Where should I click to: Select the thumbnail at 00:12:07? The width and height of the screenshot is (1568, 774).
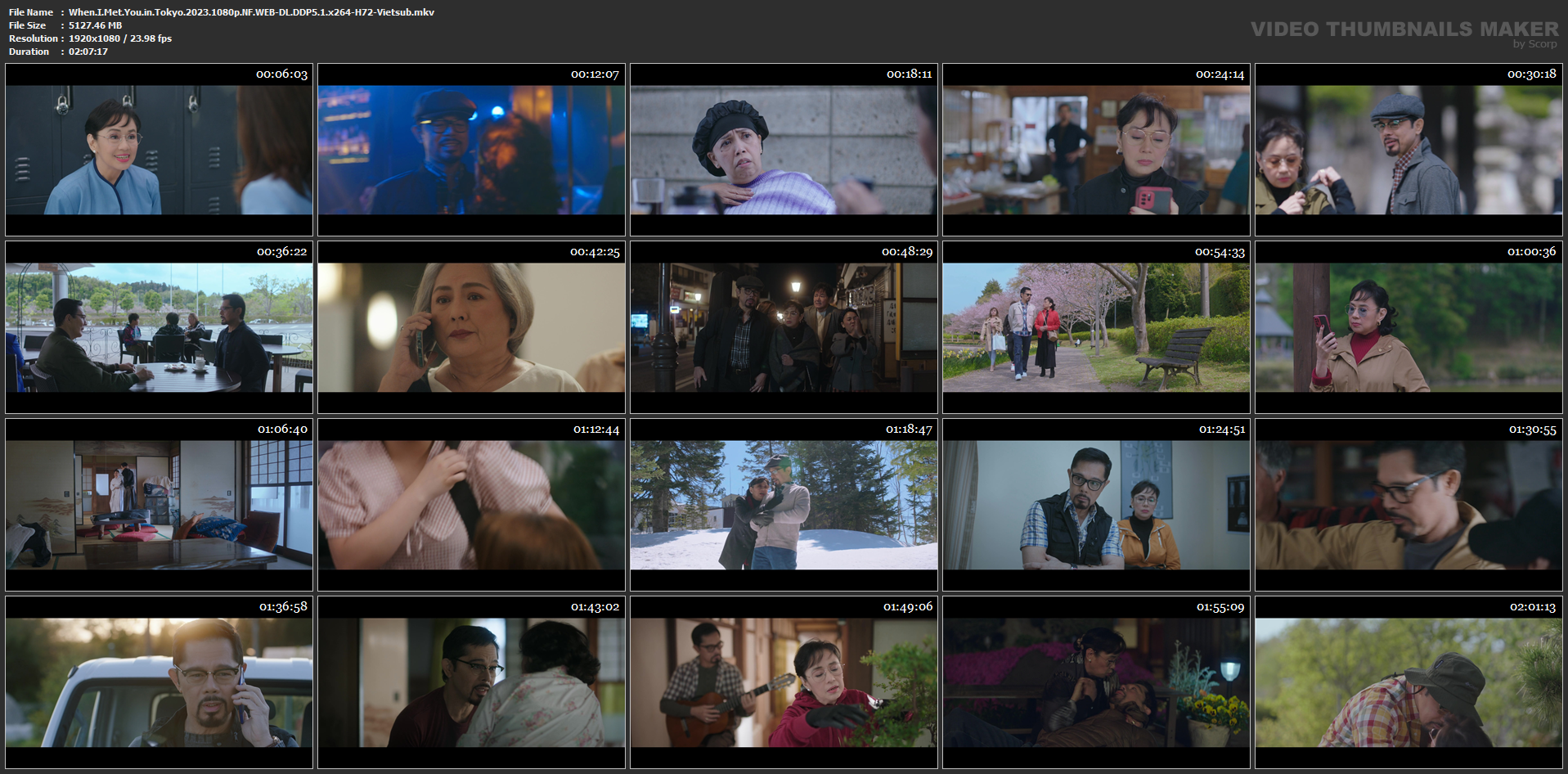pos(471,150)
